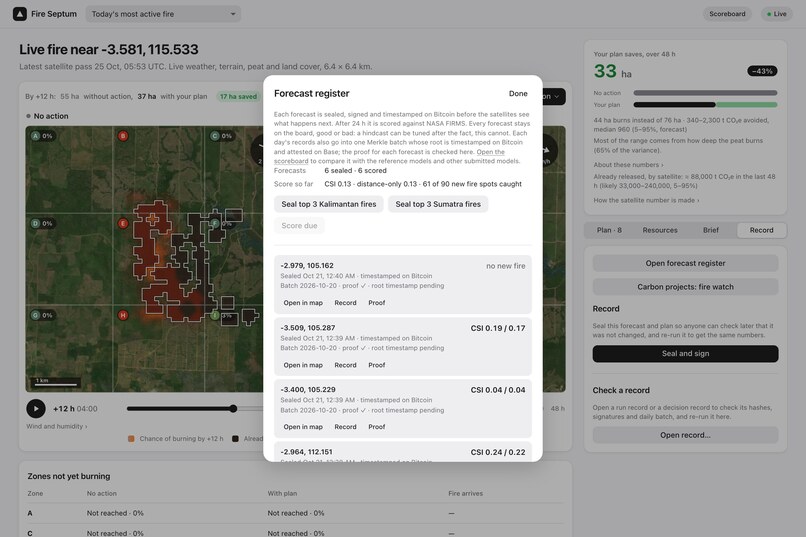Click the 1 km map scale bar
The image size is (806, 537).
pyautogui.click(x=56, y=382)
